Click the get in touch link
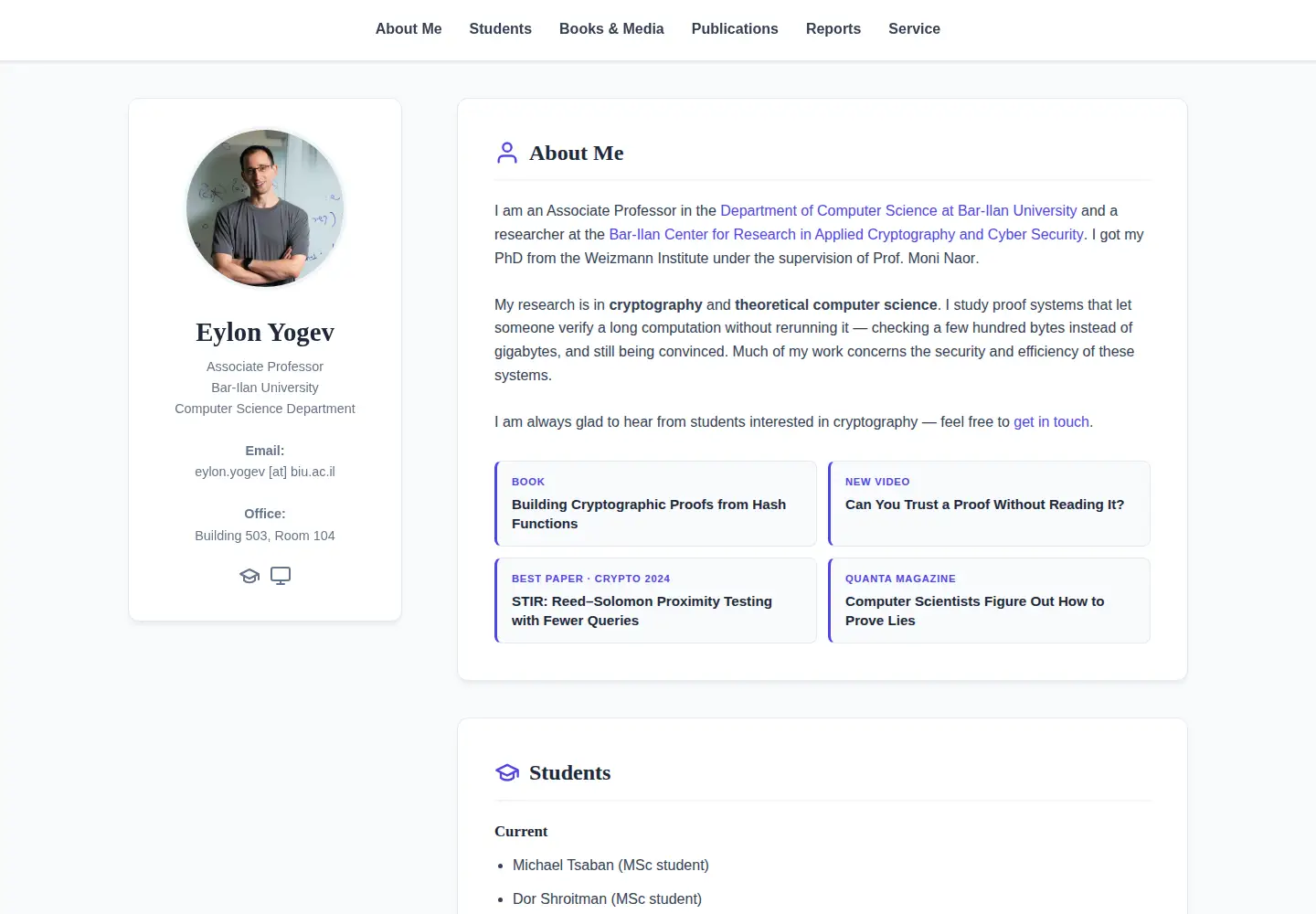 (1051, 421)
